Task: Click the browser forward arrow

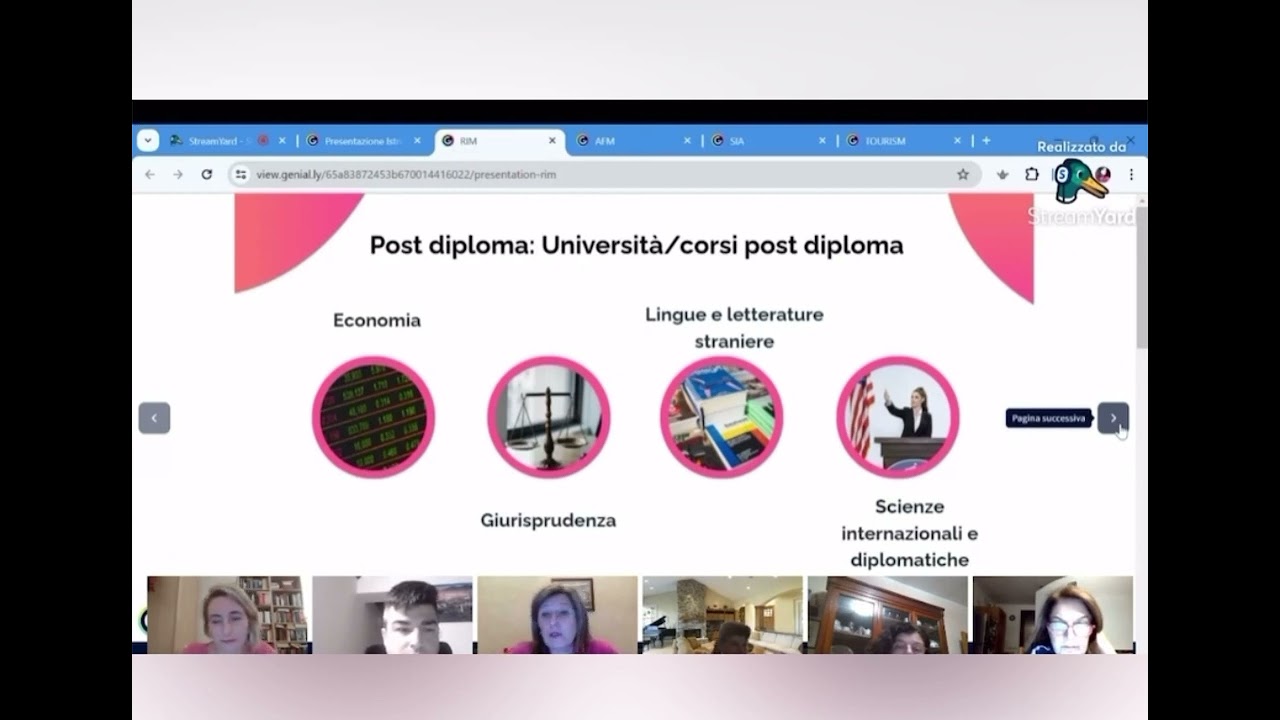Action: click(178, 174)
